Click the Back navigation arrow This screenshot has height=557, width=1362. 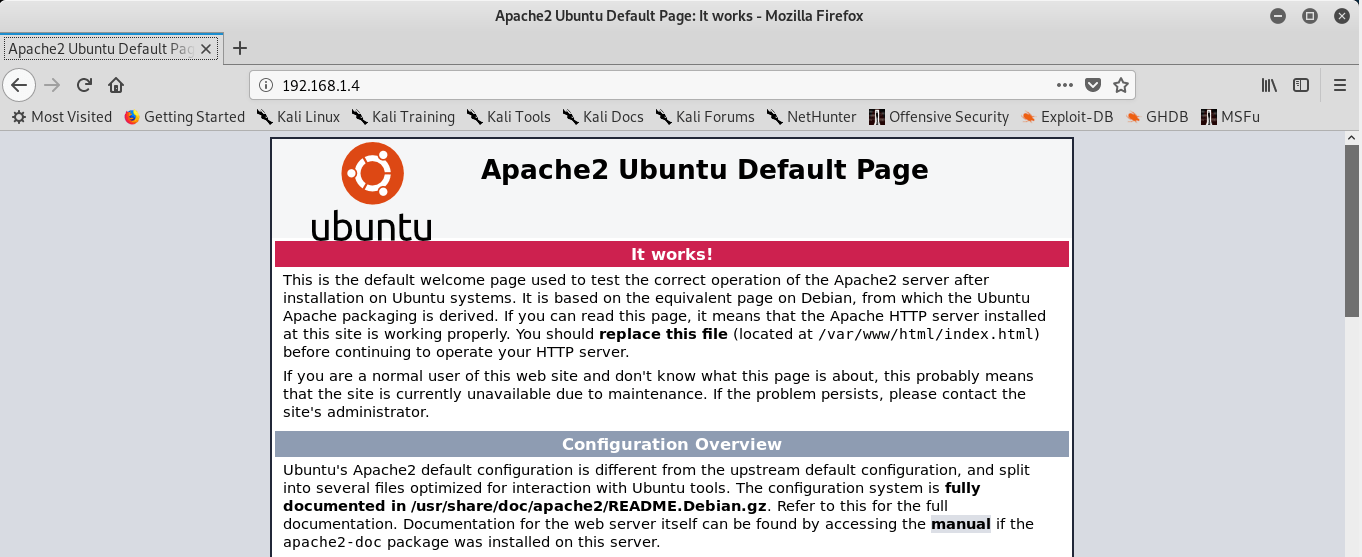(x=19, y=85)
